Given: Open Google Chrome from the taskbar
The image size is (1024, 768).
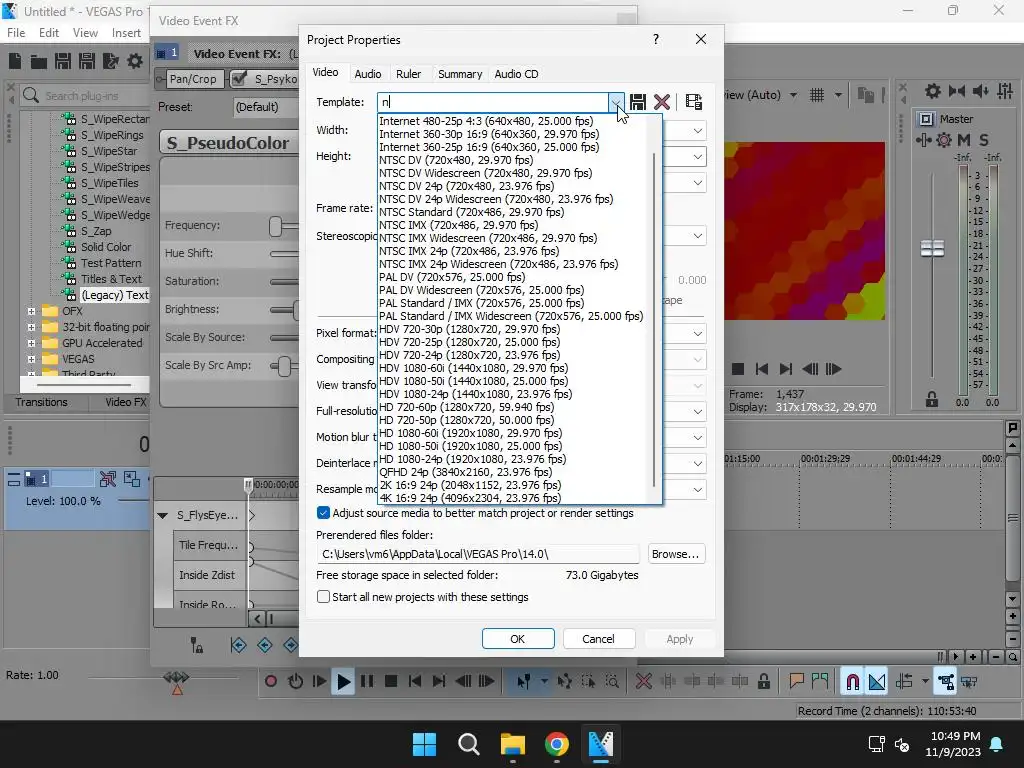Looking at the screenshot, I should click(x=556, y=744).
